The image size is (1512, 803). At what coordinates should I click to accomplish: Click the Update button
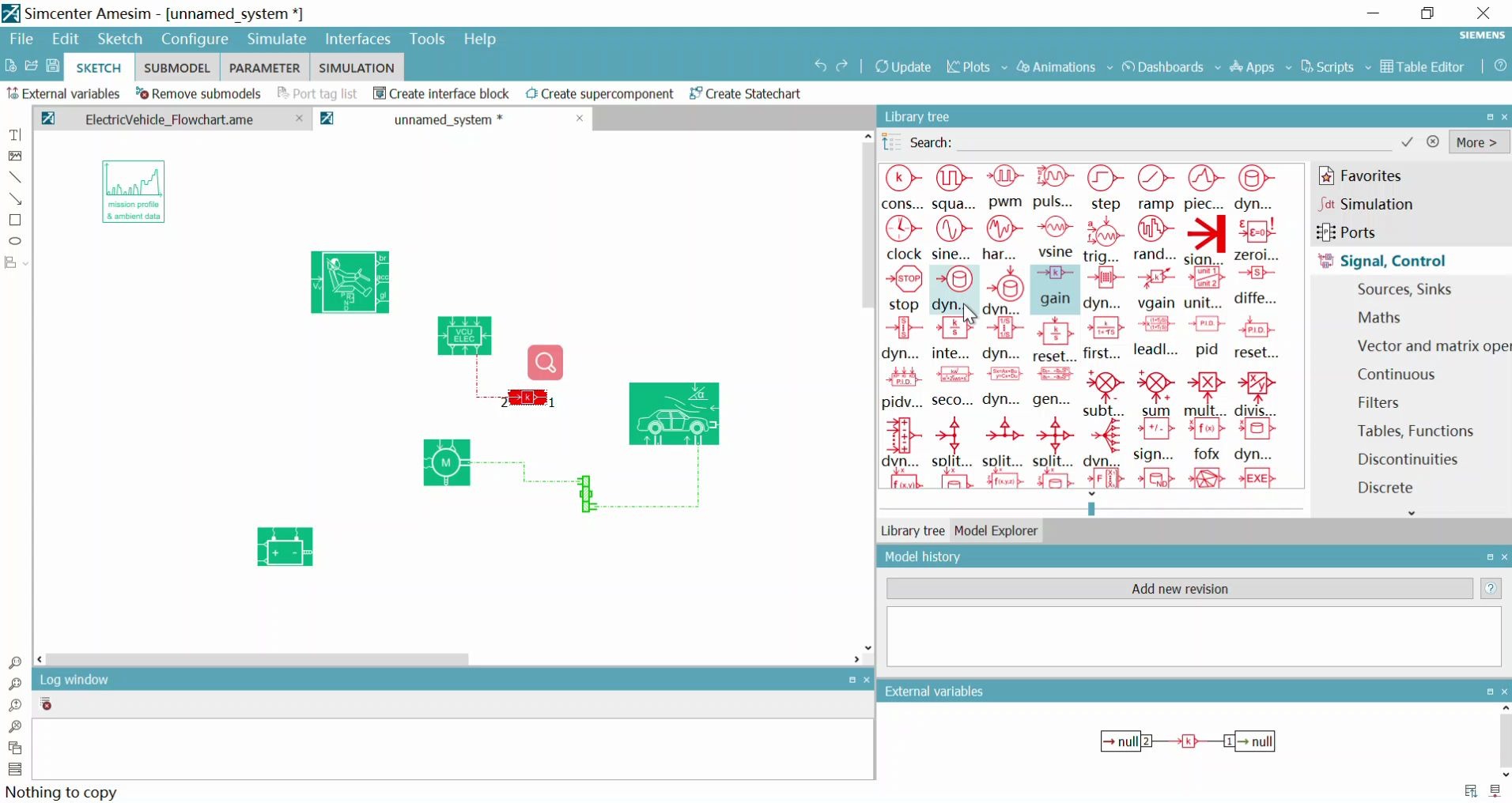click(903, 67)
